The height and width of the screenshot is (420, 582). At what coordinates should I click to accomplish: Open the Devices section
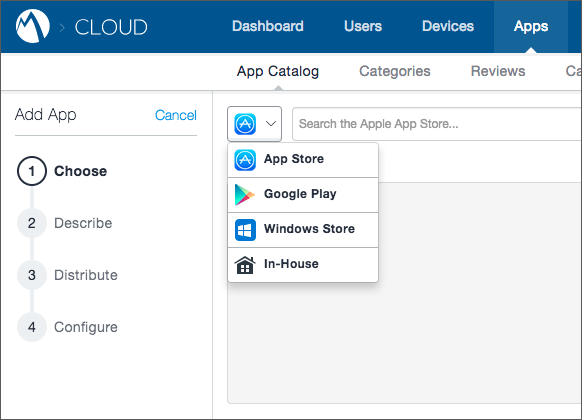448,26
